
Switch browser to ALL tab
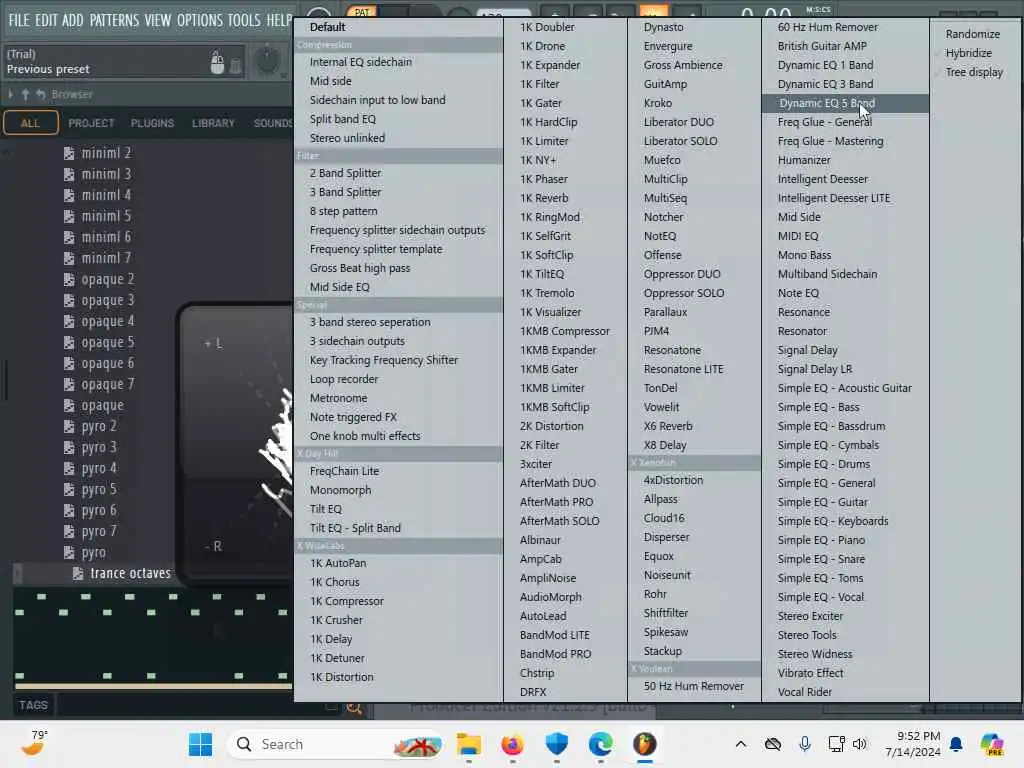(x=30, y=123)
